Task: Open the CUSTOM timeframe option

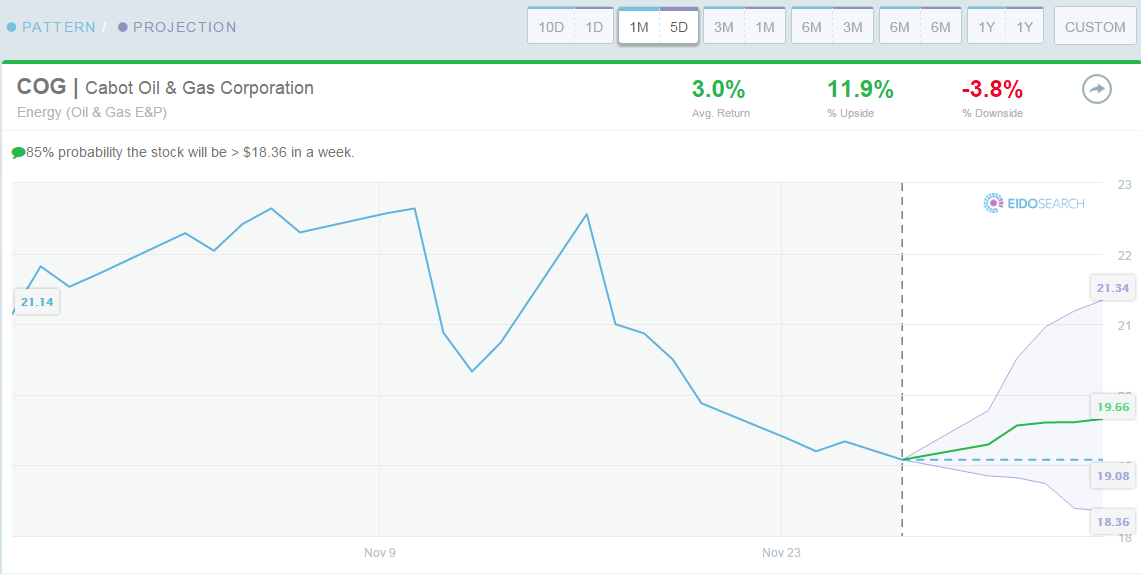Action: [1095, 26]
